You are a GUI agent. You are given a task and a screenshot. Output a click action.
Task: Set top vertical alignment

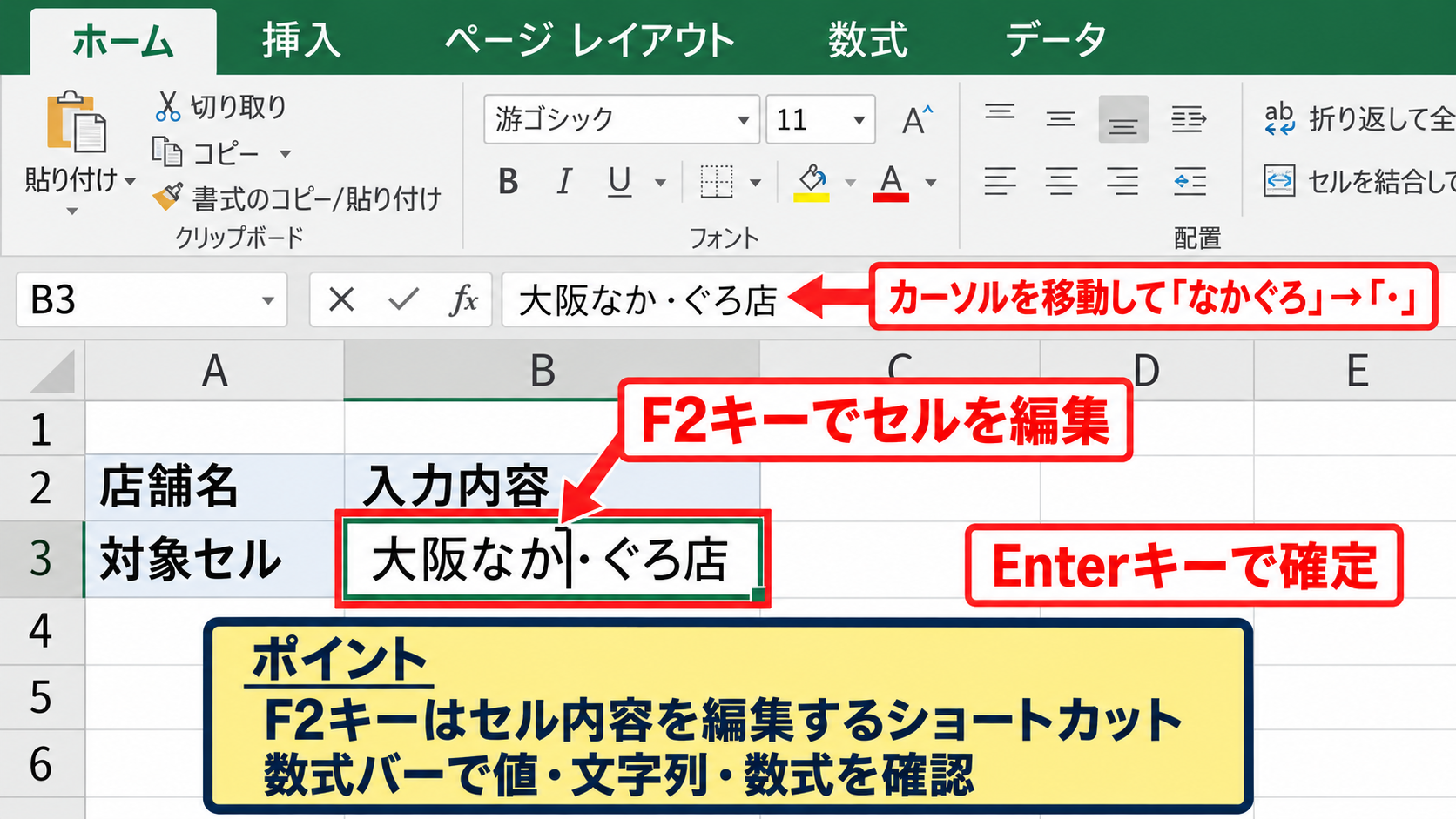tap(1000, 113)
